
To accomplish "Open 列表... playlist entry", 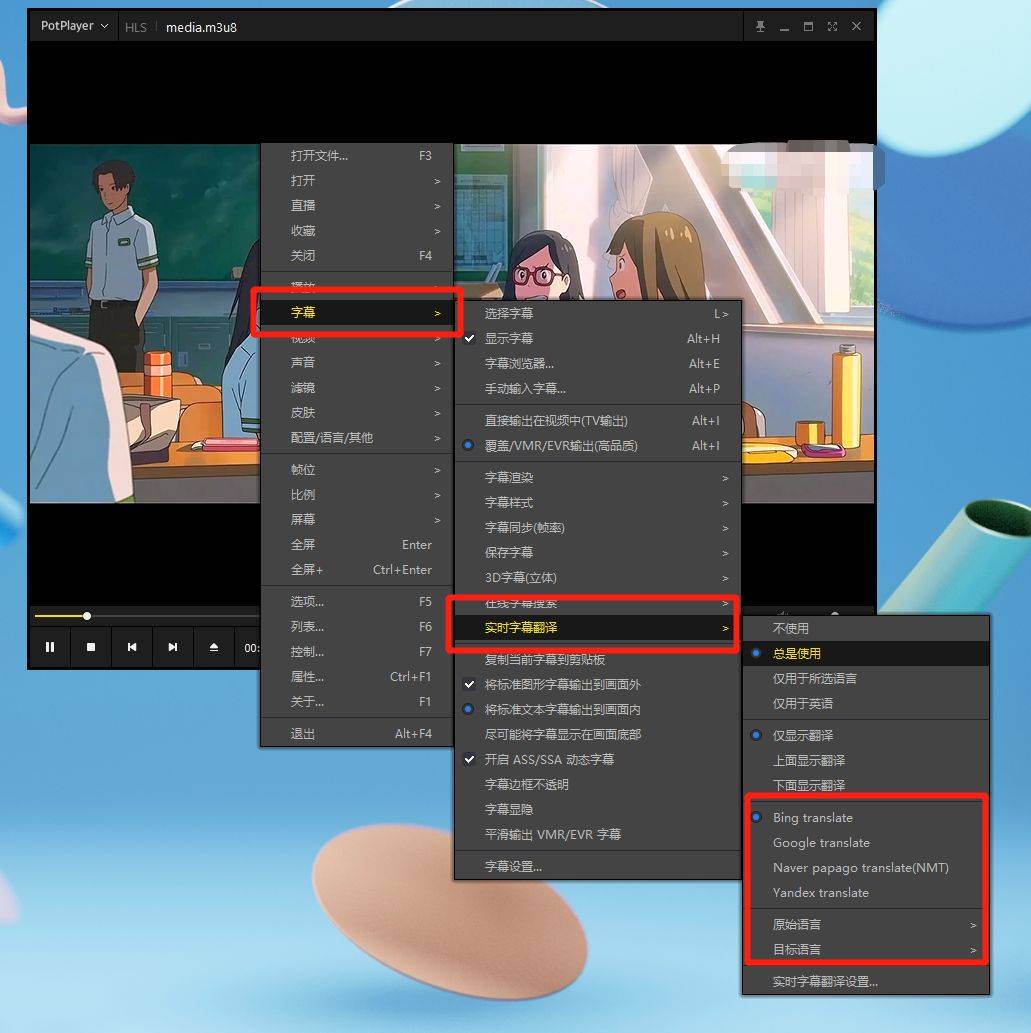I will (357, 627).
